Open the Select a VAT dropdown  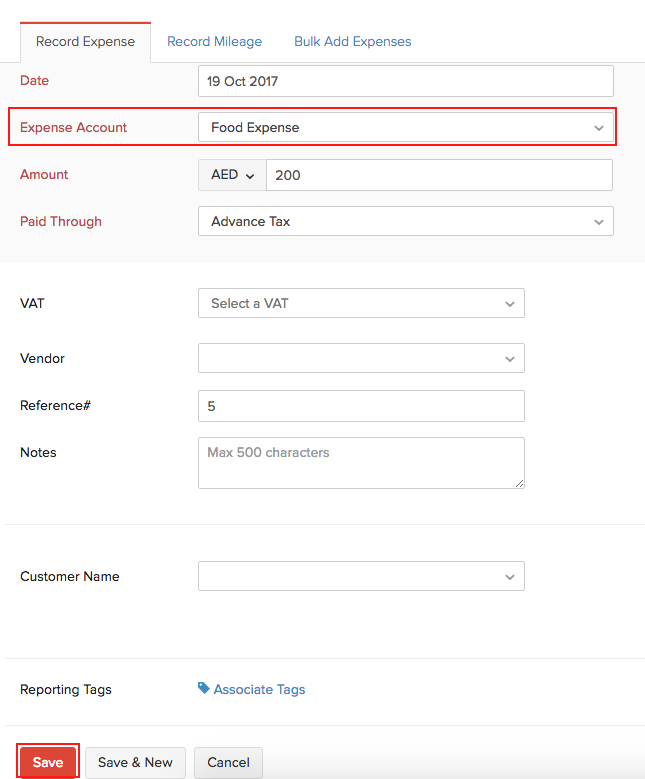361,303
